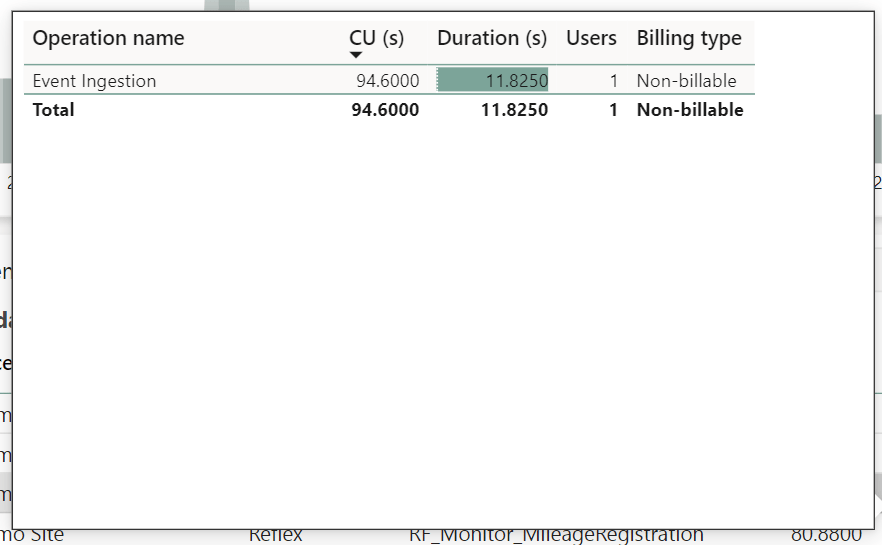Image resolution: width=882 pixels, height=545 pixels.
Task: Select Users value 1 in Event Ingestion row
Action: 613,81
